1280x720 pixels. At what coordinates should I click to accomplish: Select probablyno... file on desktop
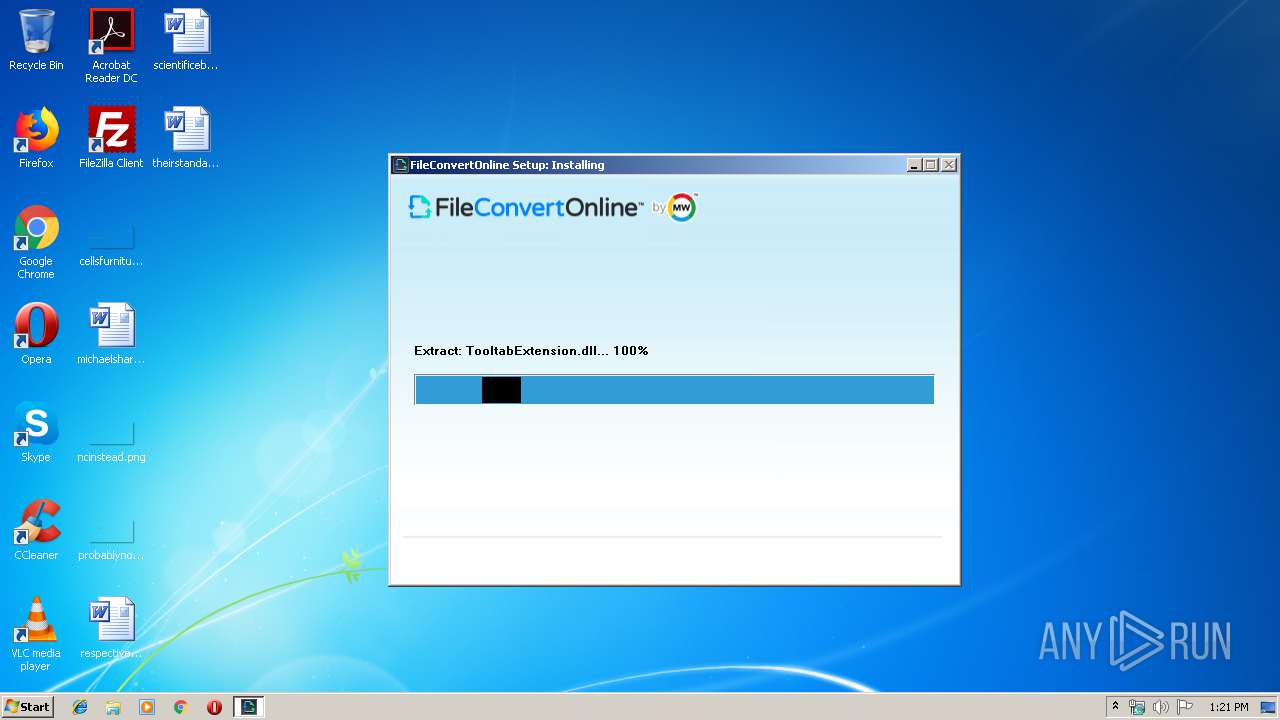(x=111, y=540)
